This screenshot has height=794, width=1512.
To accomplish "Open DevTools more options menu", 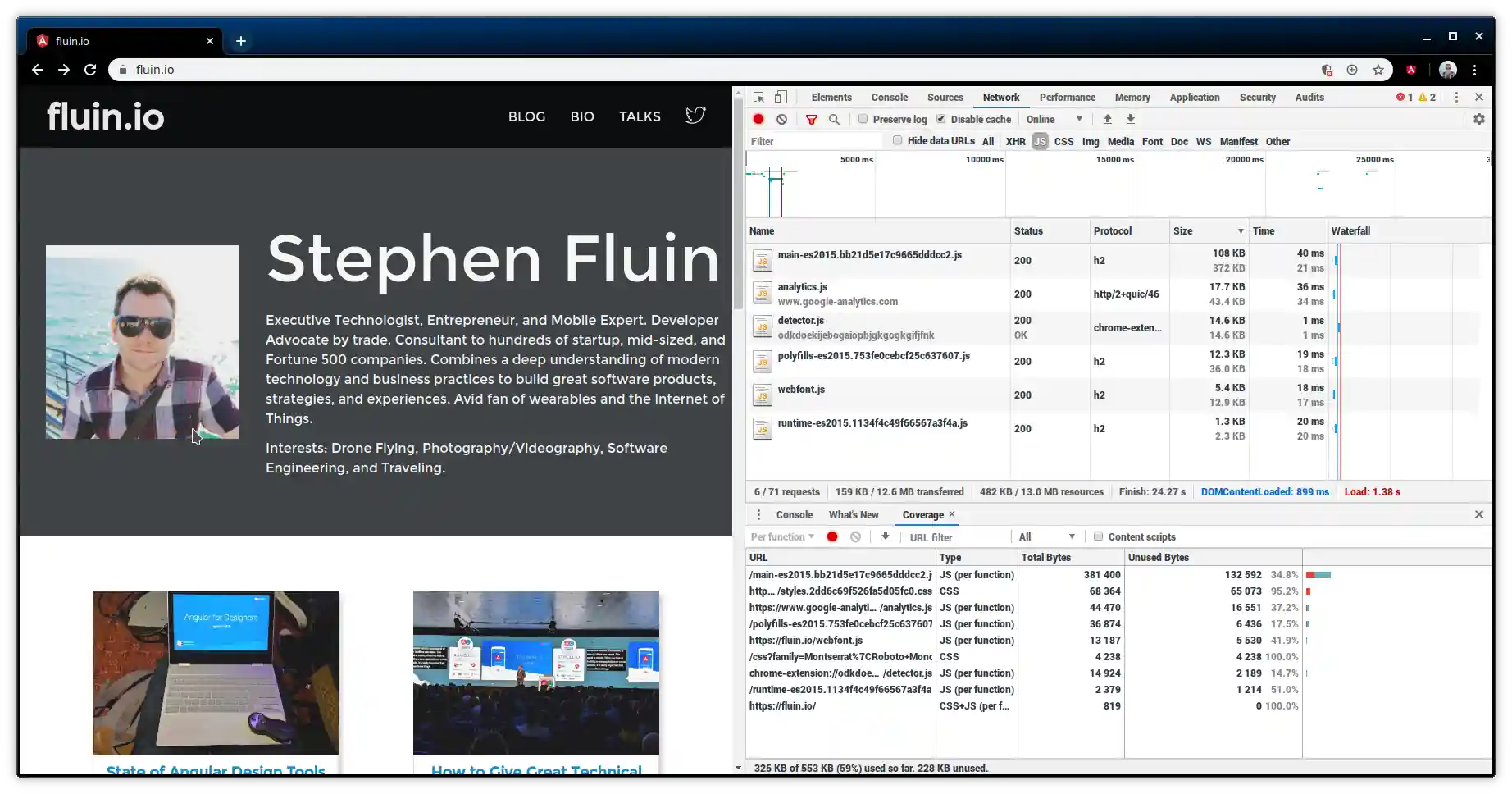I will pyautogui.click(x=1456, y=97).
